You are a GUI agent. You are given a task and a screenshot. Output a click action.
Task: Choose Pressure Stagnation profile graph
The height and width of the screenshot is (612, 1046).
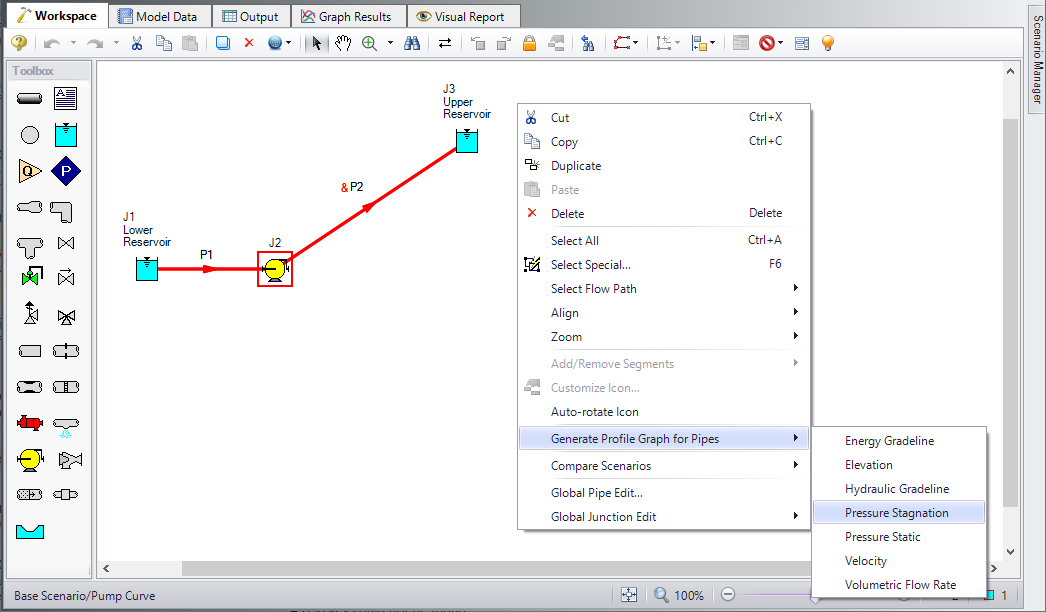point(898,512)
